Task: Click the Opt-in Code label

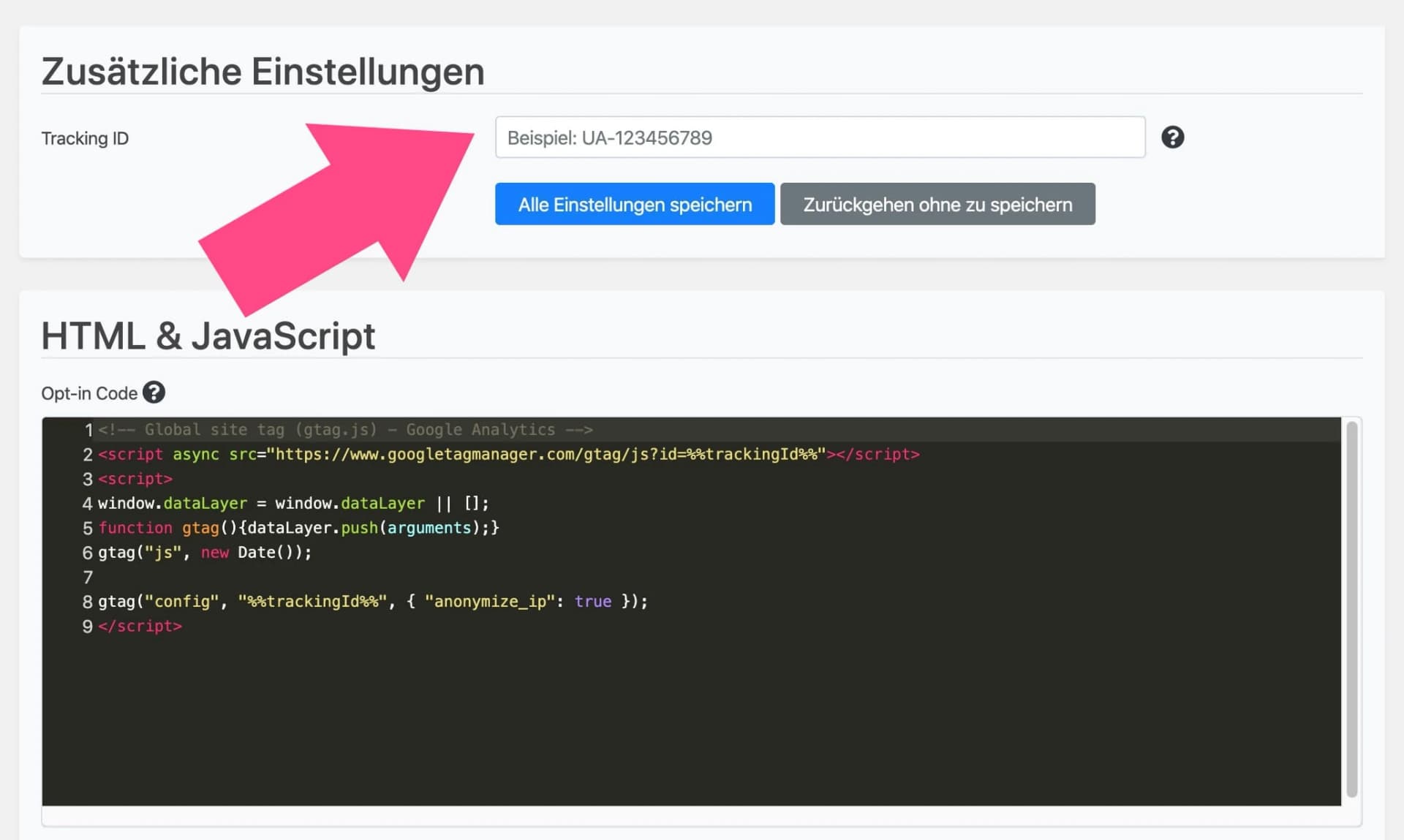Action: point(88,393)
